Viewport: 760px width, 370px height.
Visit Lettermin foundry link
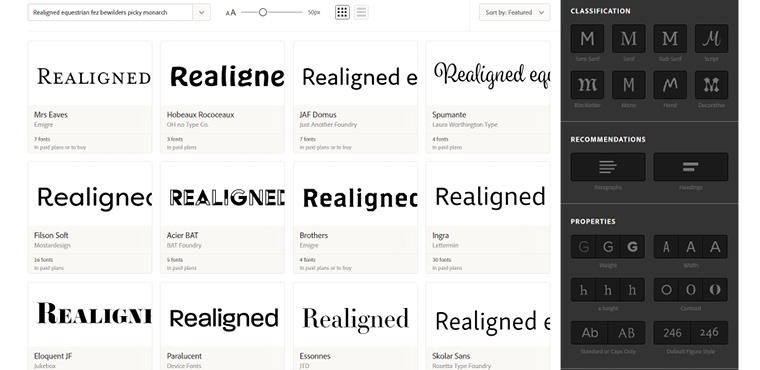point(445,245)
